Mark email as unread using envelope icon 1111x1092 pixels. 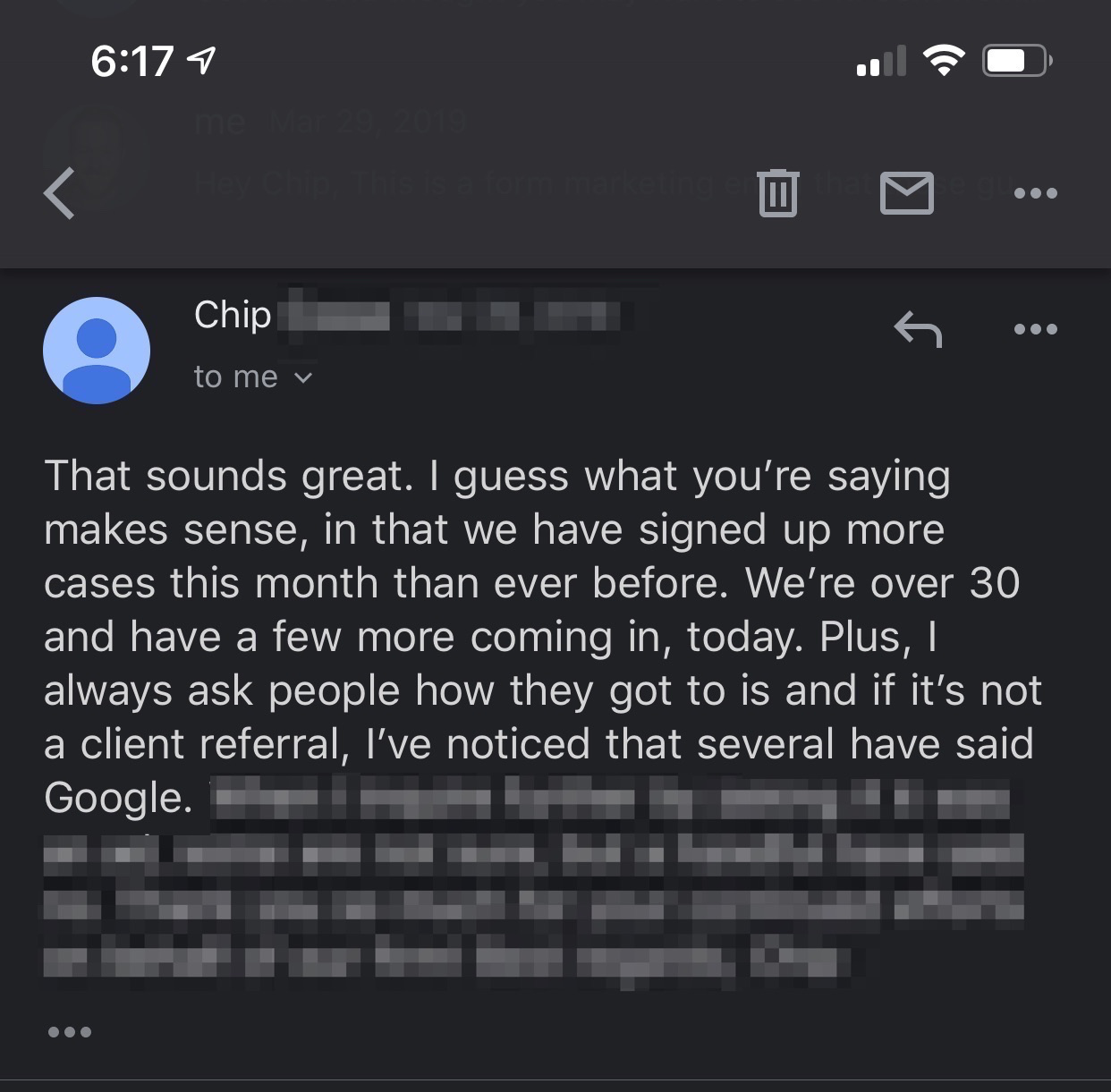click(x=906, y=193)
